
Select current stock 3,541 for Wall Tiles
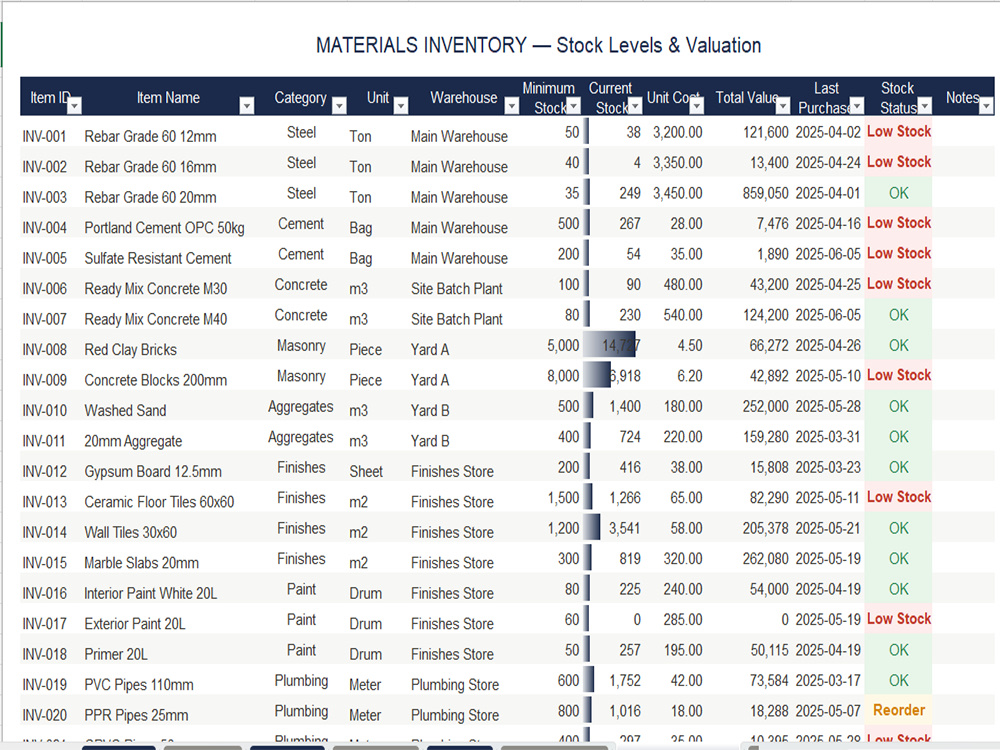[x=624, y=529]
